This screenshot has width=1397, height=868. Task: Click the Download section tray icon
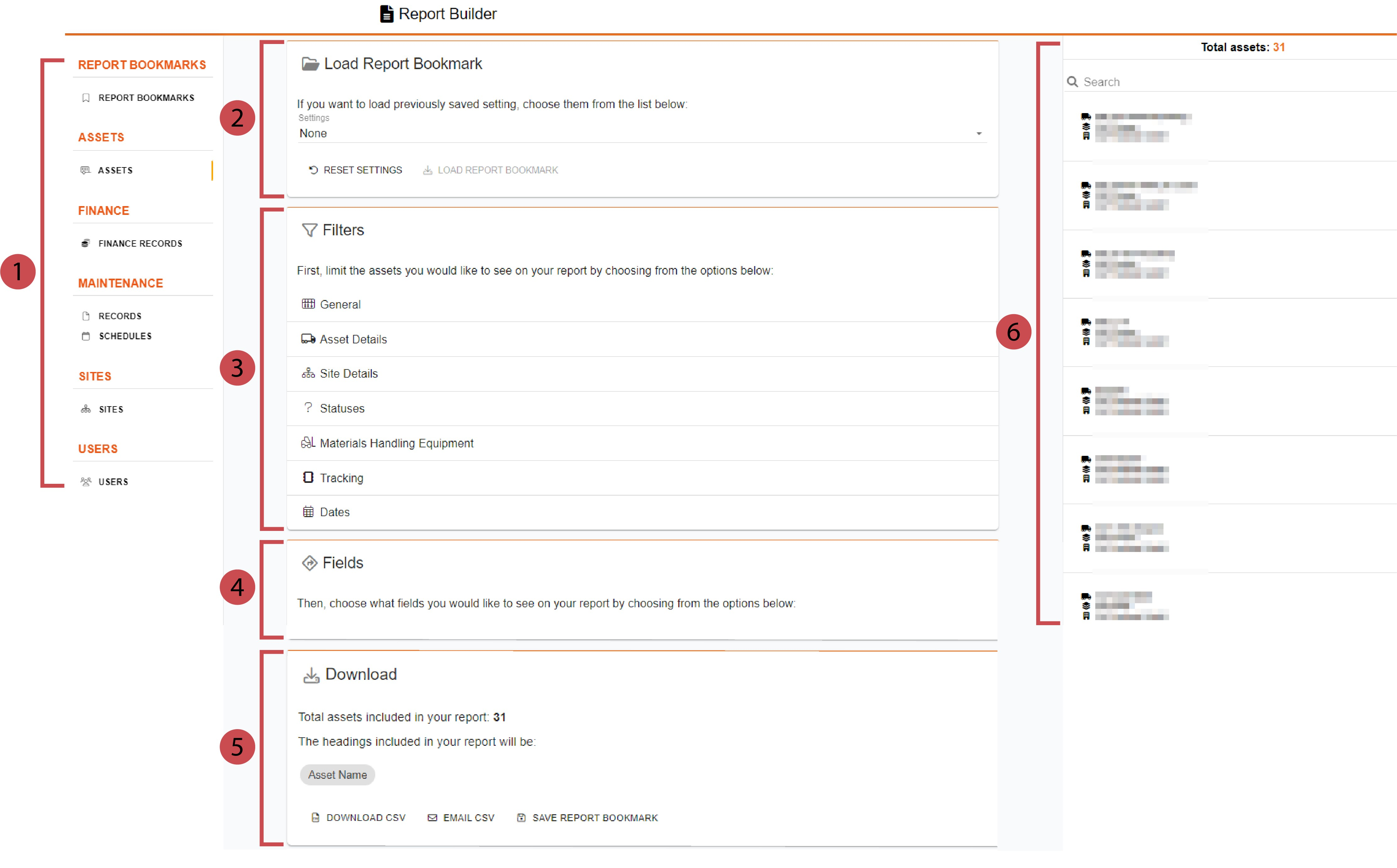click(311, 675)
